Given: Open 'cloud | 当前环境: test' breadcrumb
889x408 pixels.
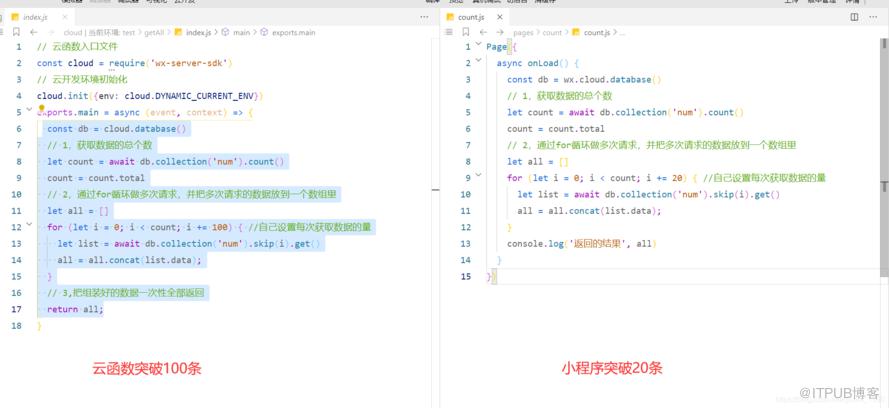Looking at the screenshot, I should point(100,33).
